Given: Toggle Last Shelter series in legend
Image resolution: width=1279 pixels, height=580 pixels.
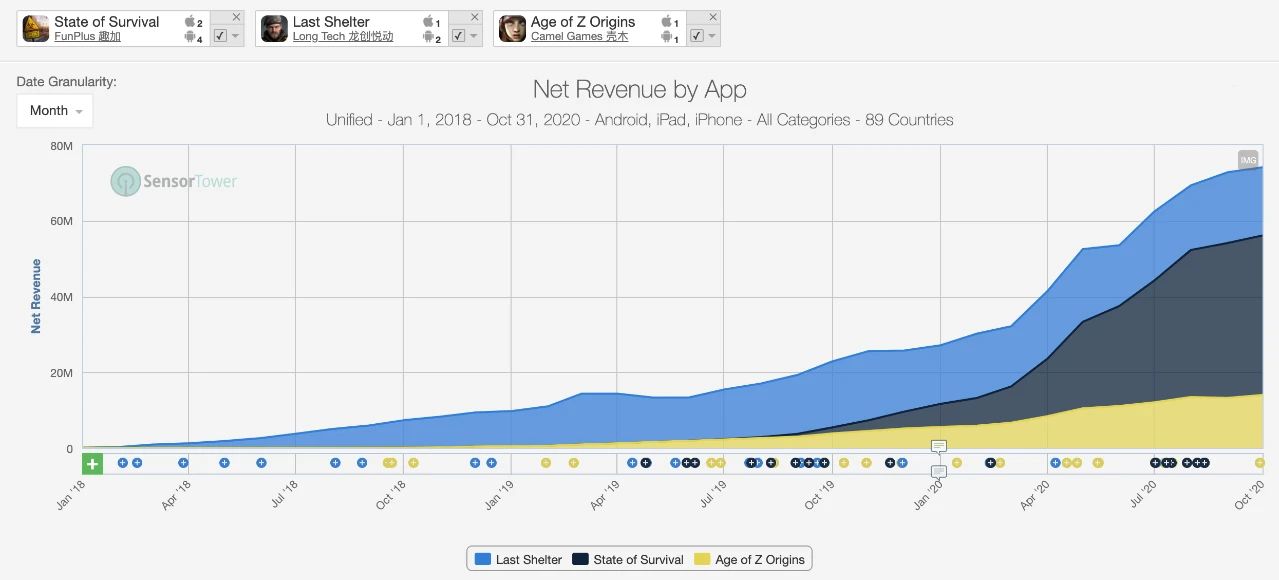Looking at the screenshot, I should [518, 559].
